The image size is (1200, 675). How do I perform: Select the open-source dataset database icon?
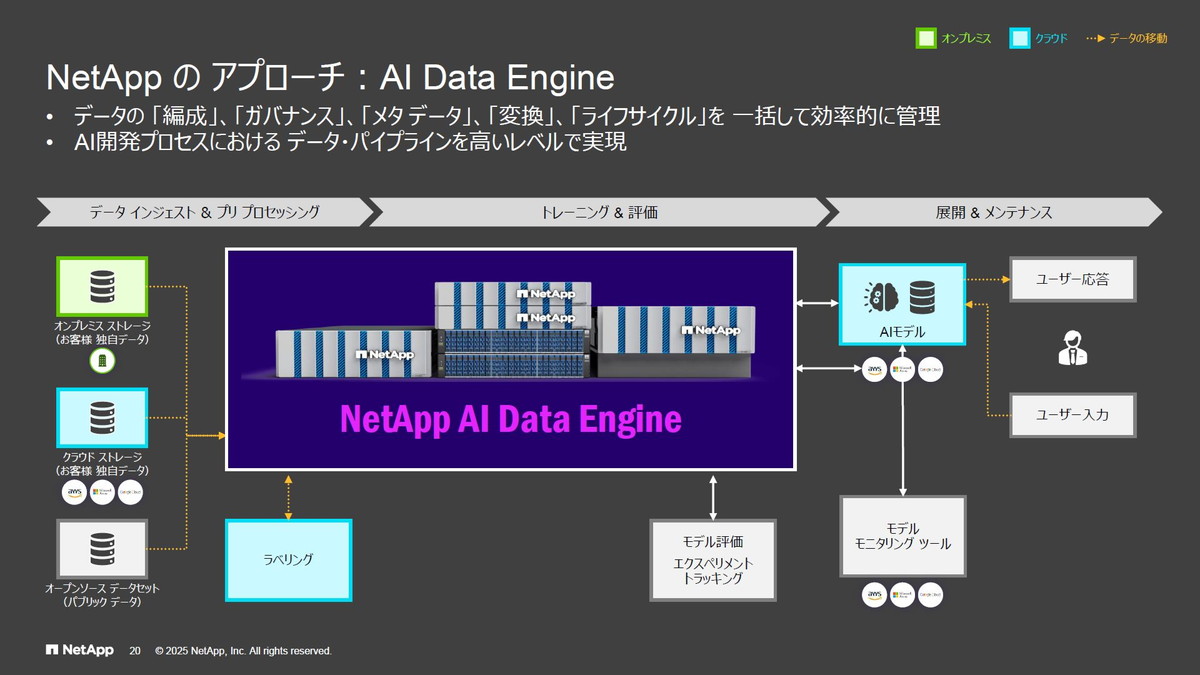(x=102, y=548)
